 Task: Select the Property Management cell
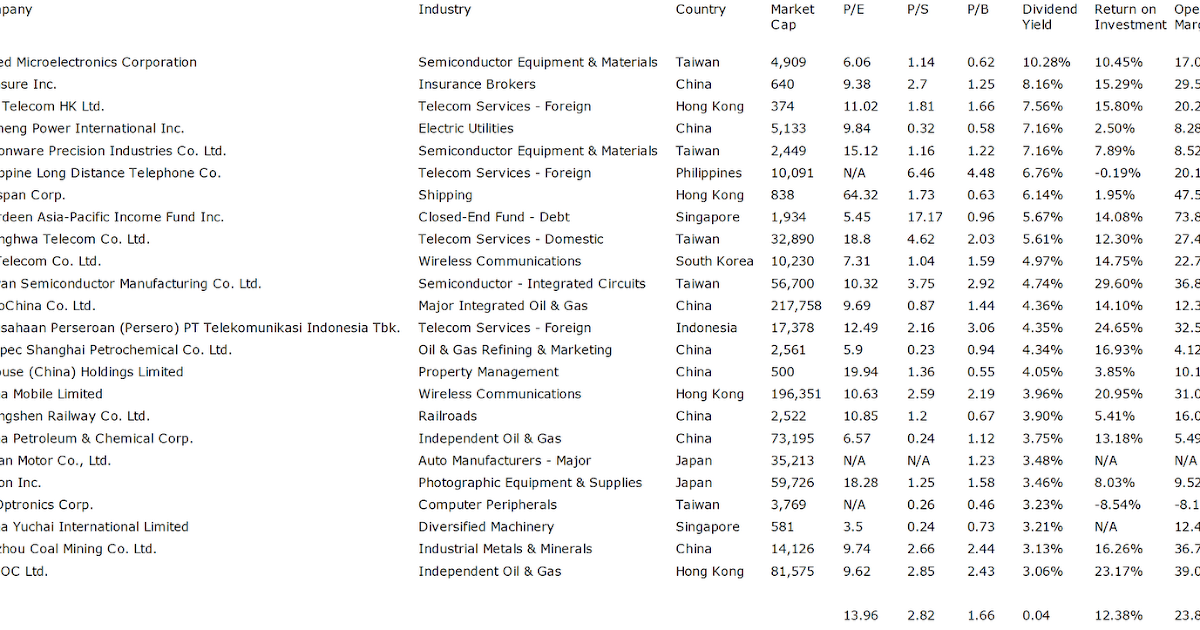pyautogui.click(x=489, y=372)
